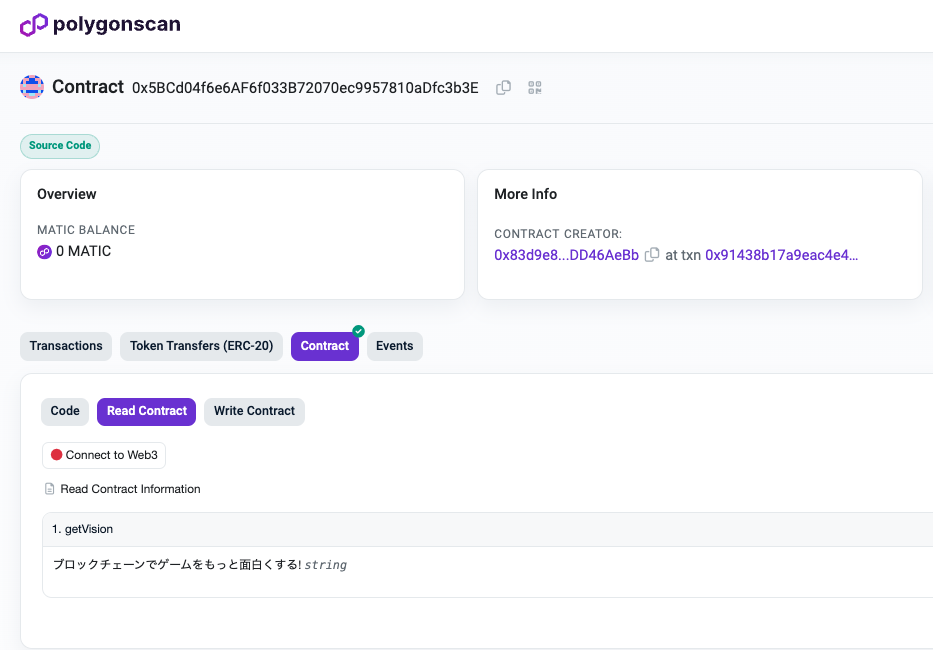
Task: Switch to the Code sub-tab
Action: (65, 411)
